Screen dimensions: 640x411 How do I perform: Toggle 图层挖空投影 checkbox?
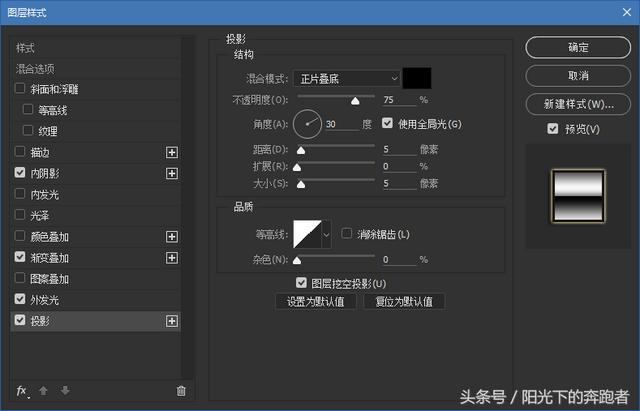[301, 282]
